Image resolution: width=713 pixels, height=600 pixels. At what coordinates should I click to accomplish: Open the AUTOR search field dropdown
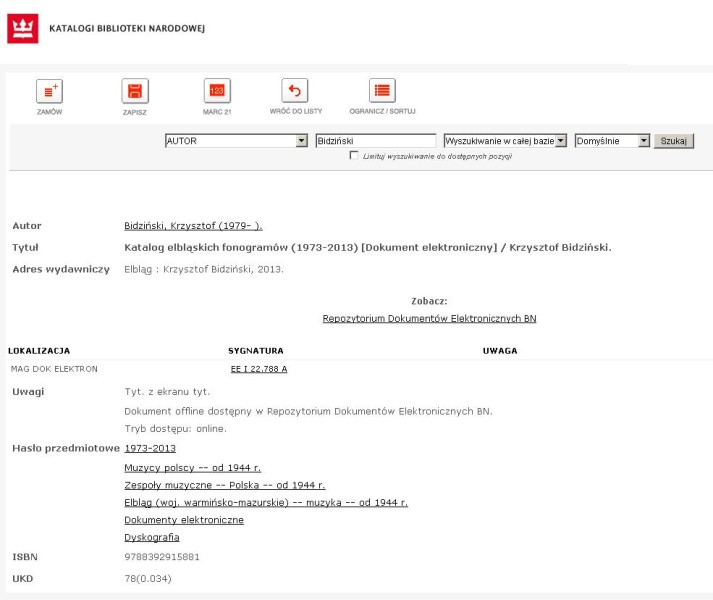pos(236,141)
